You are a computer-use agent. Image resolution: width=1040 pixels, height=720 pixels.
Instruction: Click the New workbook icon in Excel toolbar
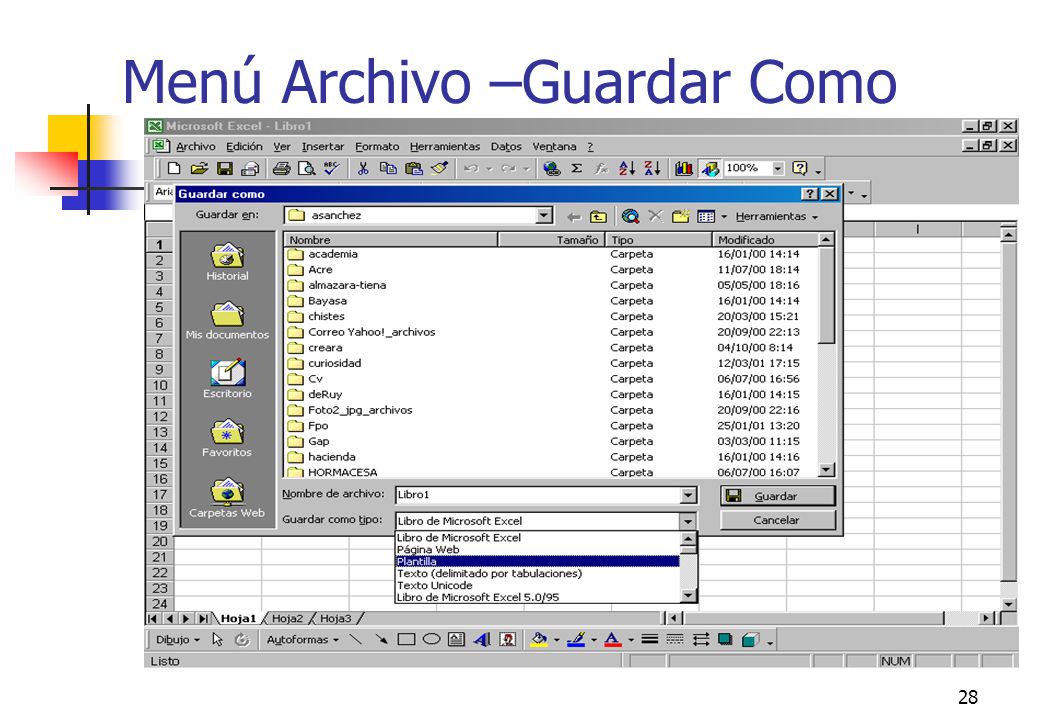tap(174, 168)
